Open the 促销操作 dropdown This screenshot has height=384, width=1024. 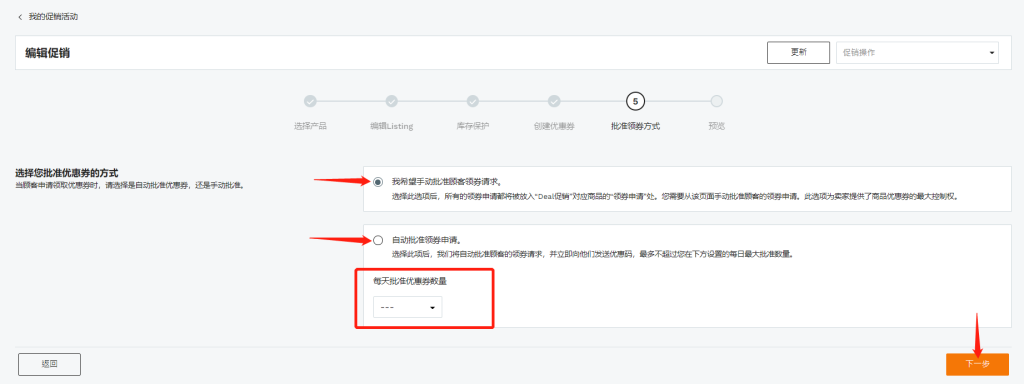click(917, 52)
